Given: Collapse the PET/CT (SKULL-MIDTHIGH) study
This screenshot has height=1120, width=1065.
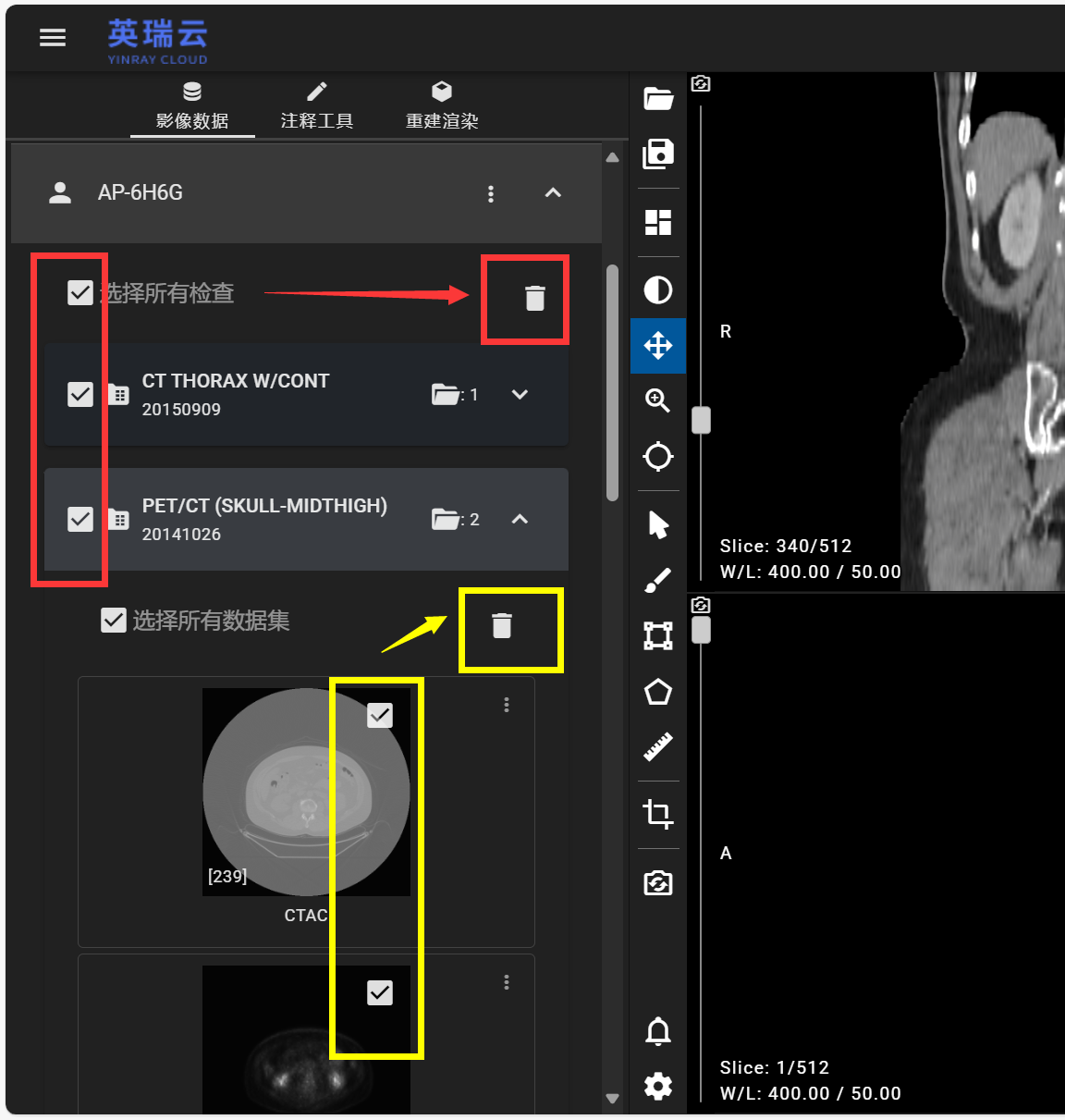Looking at the screenshot, I should (x=520, y=519).
